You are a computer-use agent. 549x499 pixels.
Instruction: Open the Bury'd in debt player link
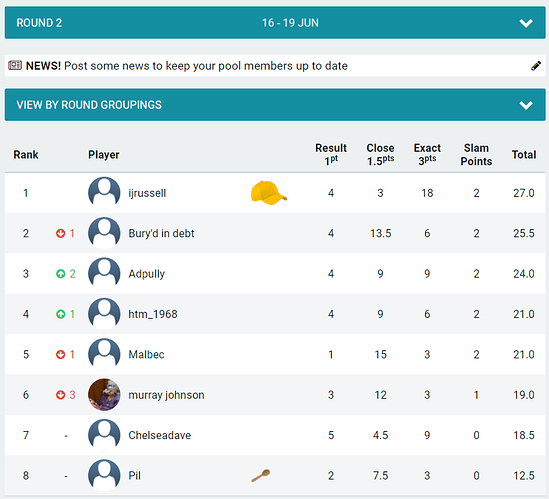pos(161,233)
